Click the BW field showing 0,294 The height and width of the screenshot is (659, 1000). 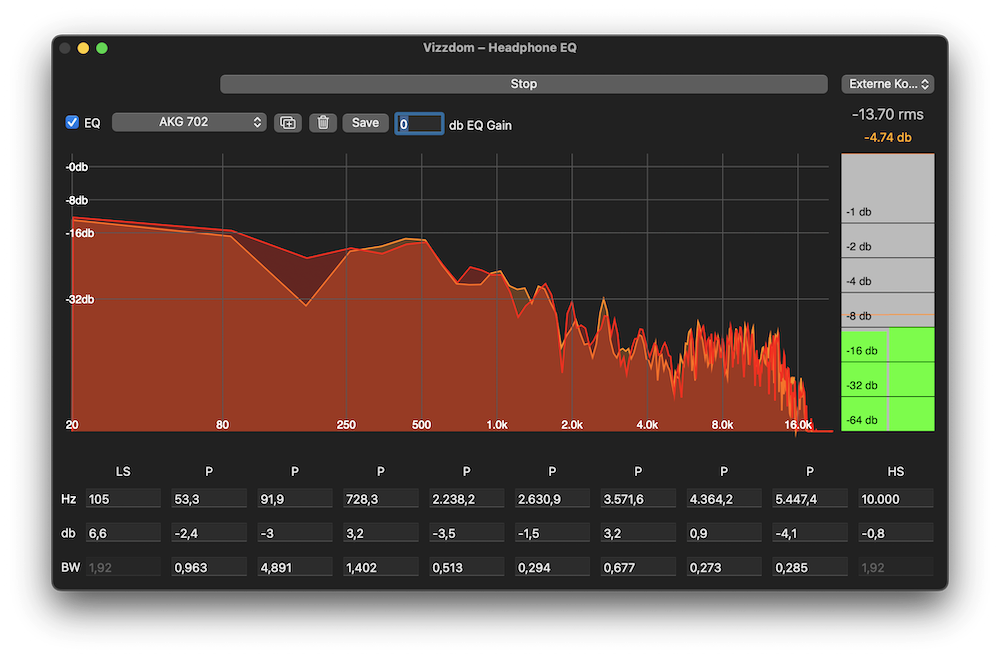pyautogui.click(x=552, y=567)
